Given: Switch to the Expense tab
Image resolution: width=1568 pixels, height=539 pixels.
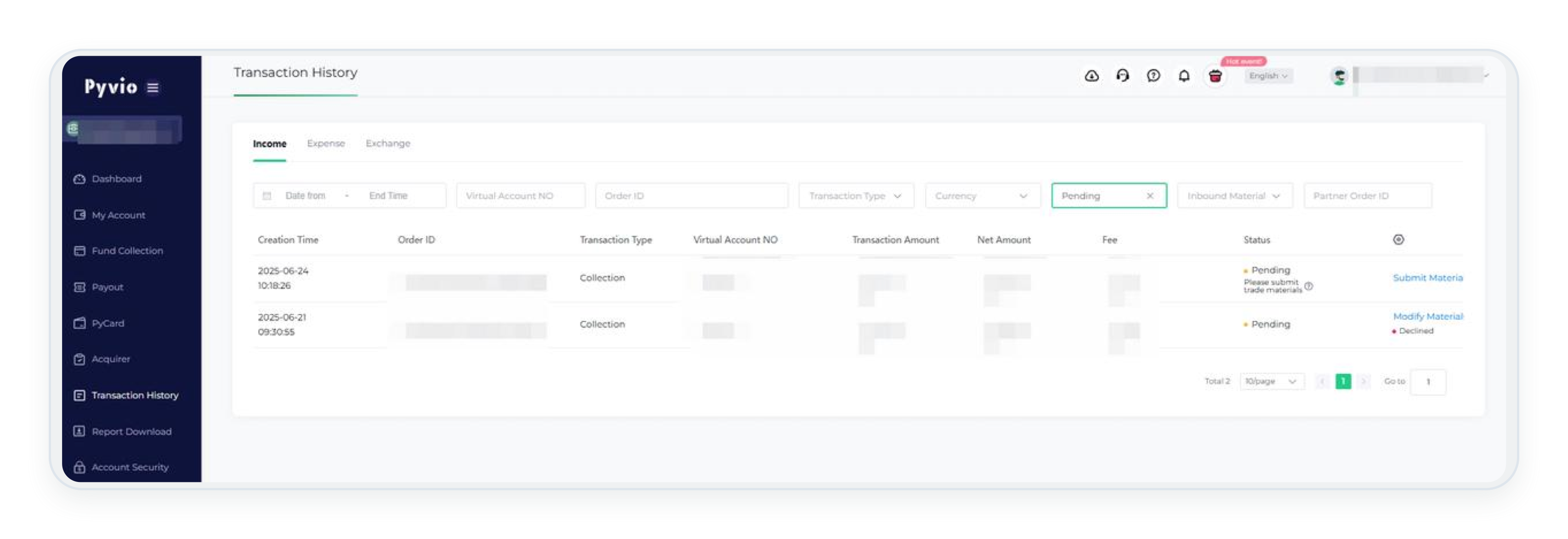Looking at the screenshot, I should click(326, 143).
